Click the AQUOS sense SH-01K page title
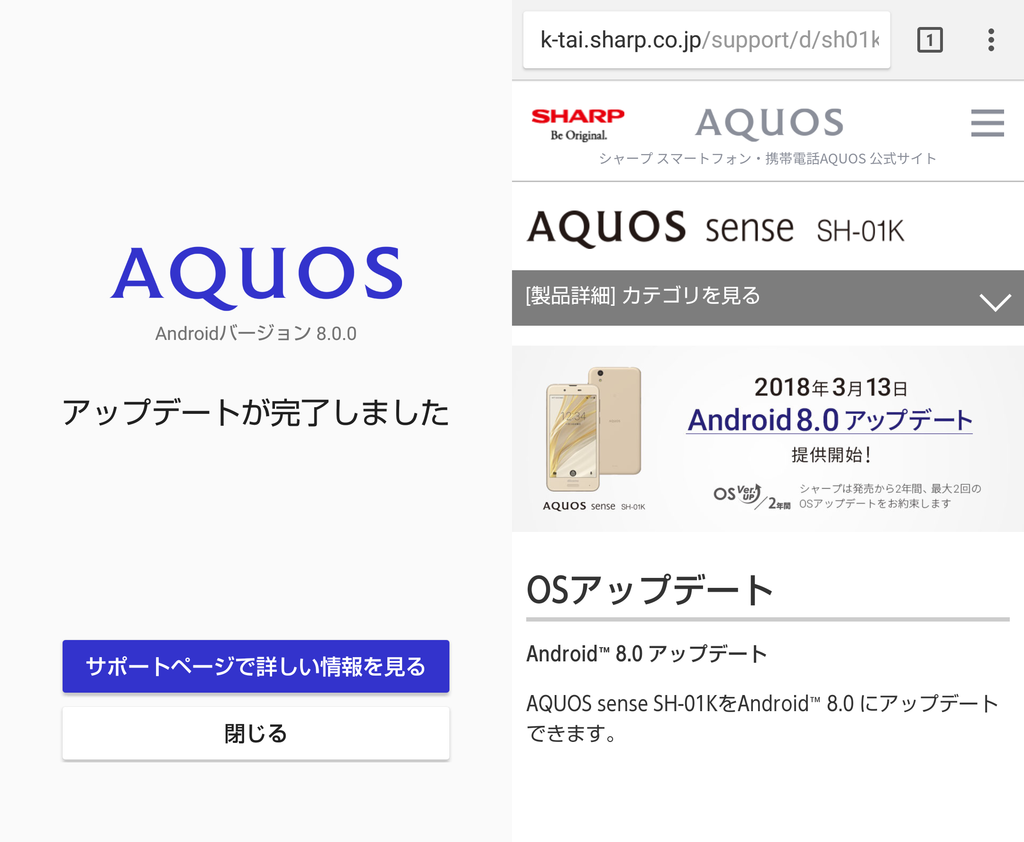1024x842 pixels. click(715, 227)
